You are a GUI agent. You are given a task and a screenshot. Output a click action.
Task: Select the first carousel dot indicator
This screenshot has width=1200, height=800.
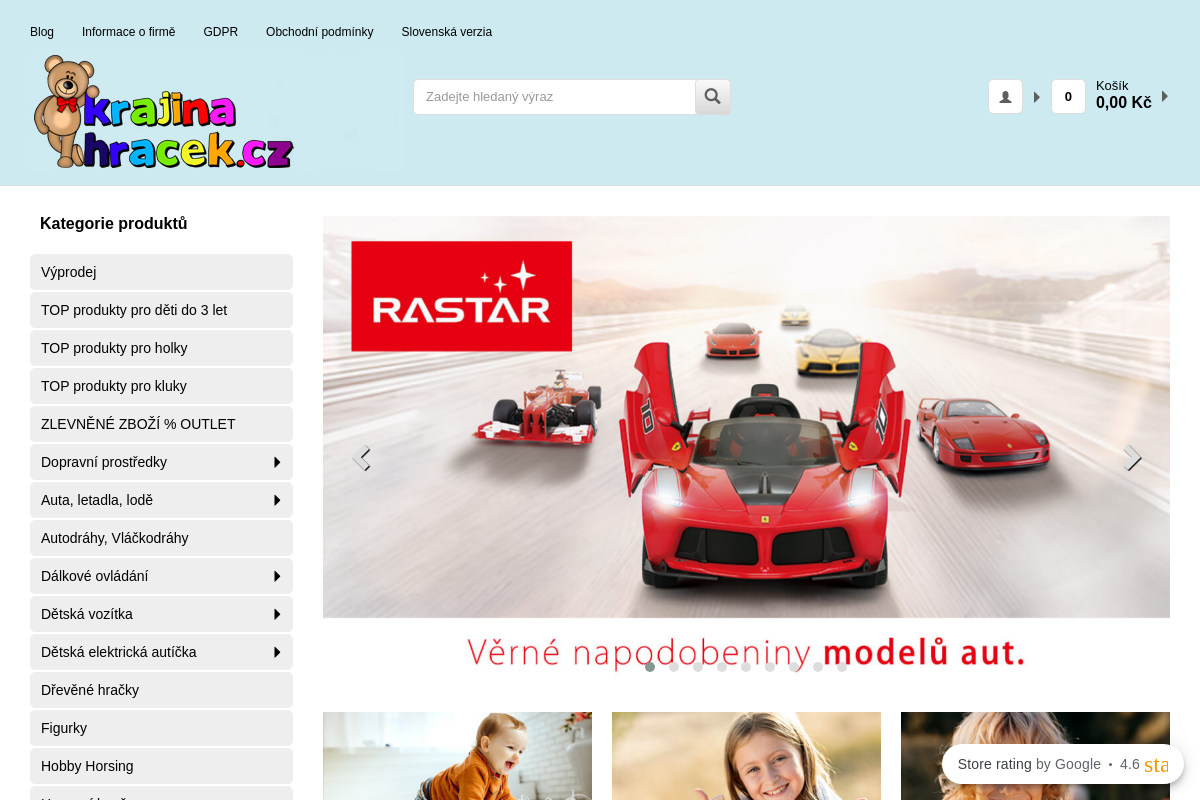pyautogui.click(x=650, y=667)
